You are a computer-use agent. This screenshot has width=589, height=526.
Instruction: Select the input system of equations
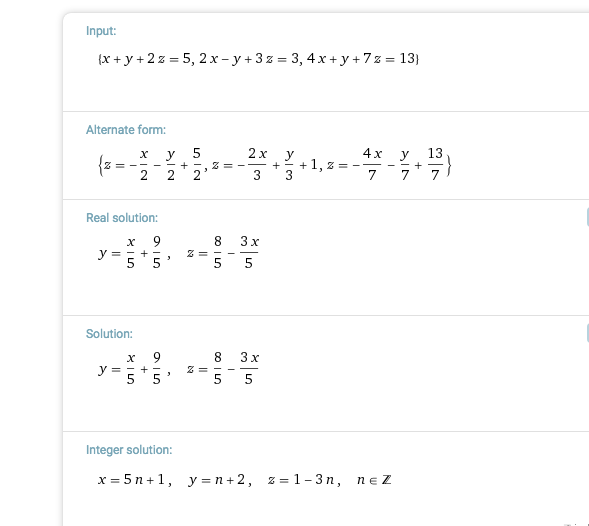coord(258,59)
